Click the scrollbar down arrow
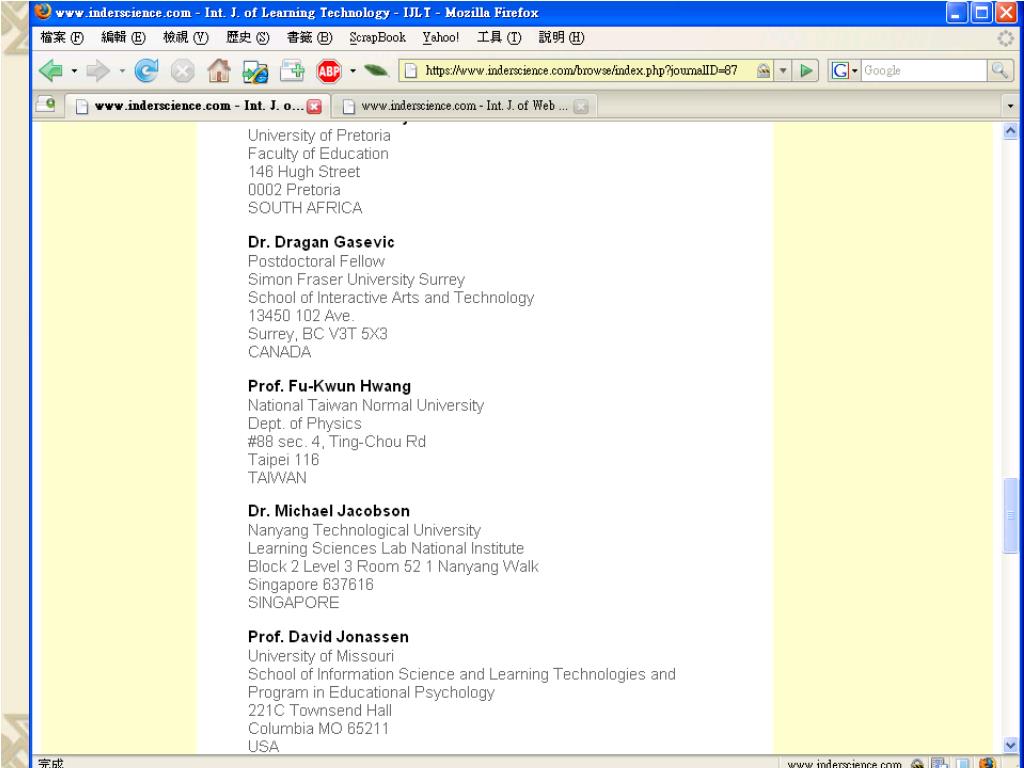This screenshot has height=768, width=1024. 1010,744
